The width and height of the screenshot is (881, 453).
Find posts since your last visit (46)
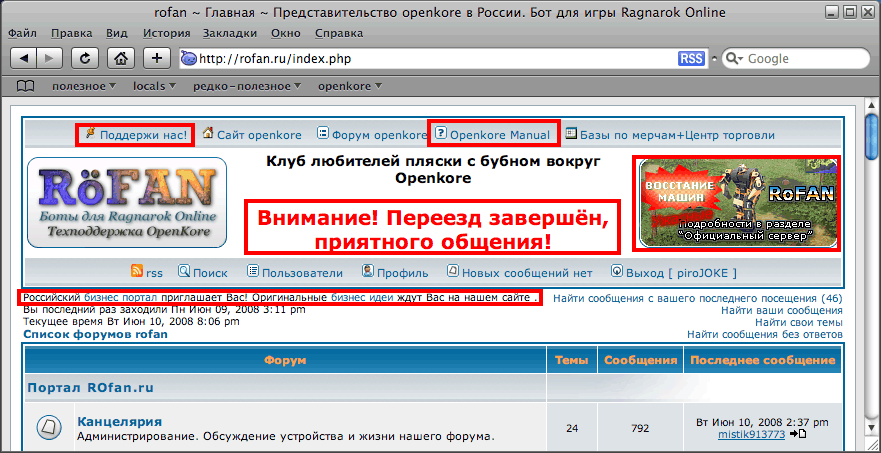click(698, 298)
